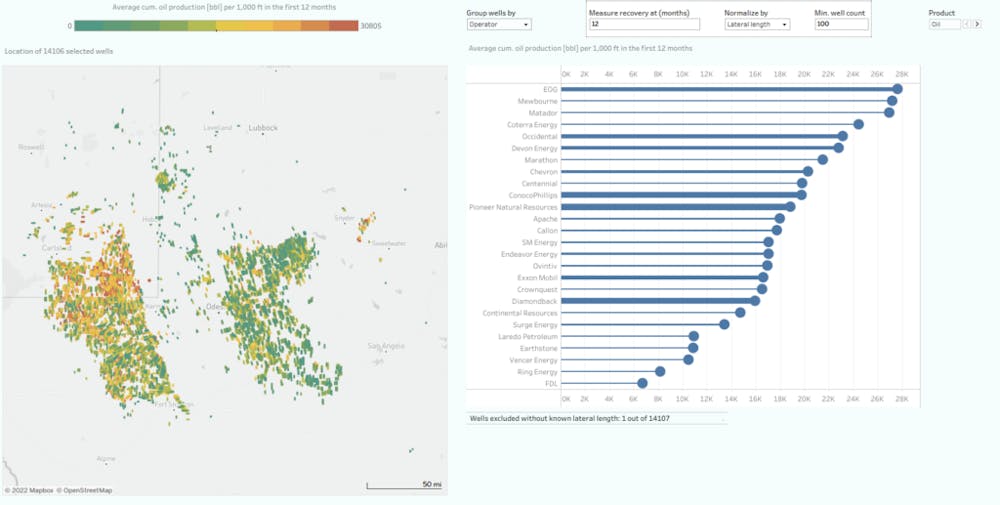Click the SM Energy operator label
Screen dimensions: 1000x505
point(540,242)
